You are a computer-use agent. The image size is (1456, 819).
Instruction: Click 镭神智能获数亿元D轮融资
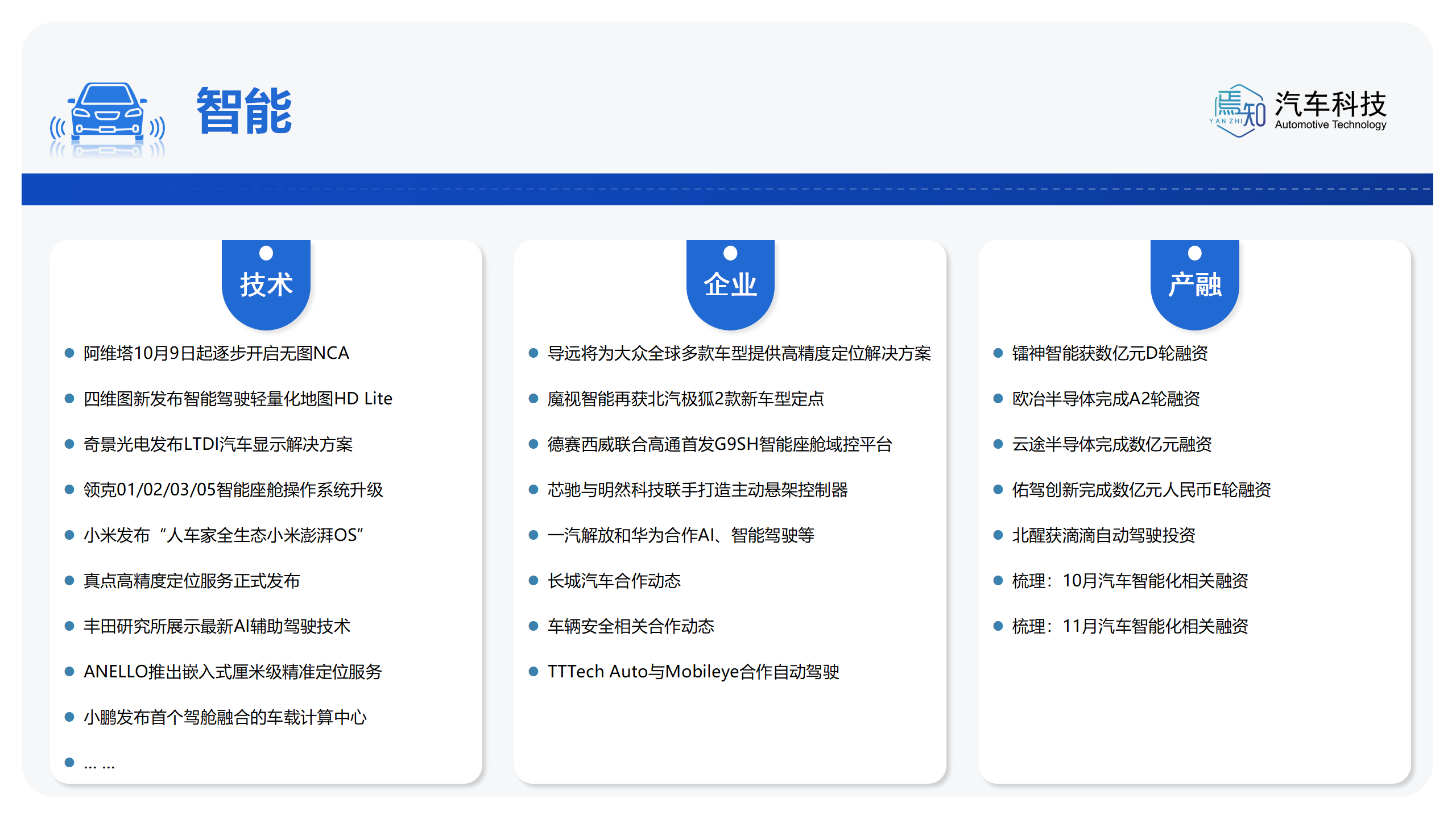[1110, 353]
